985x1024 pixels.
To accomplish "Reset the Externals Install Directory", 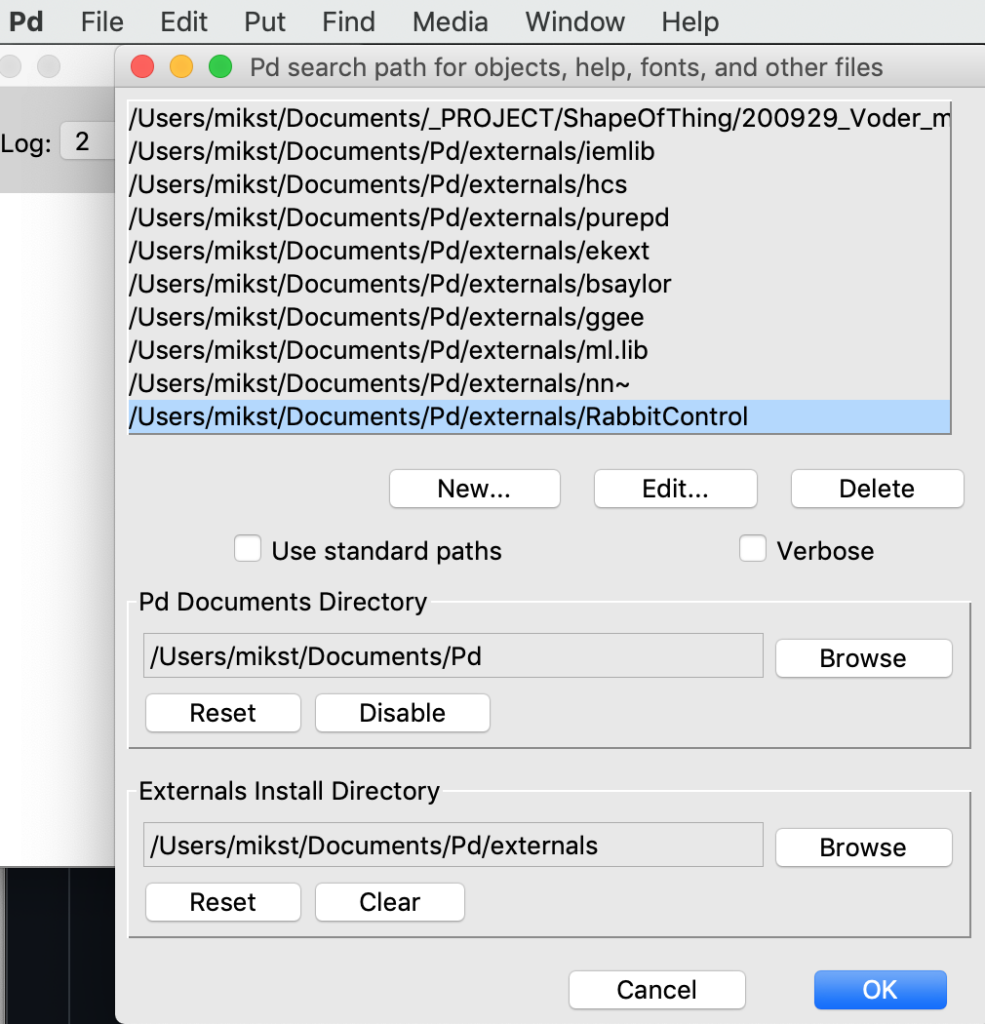I will pos(223,902).
